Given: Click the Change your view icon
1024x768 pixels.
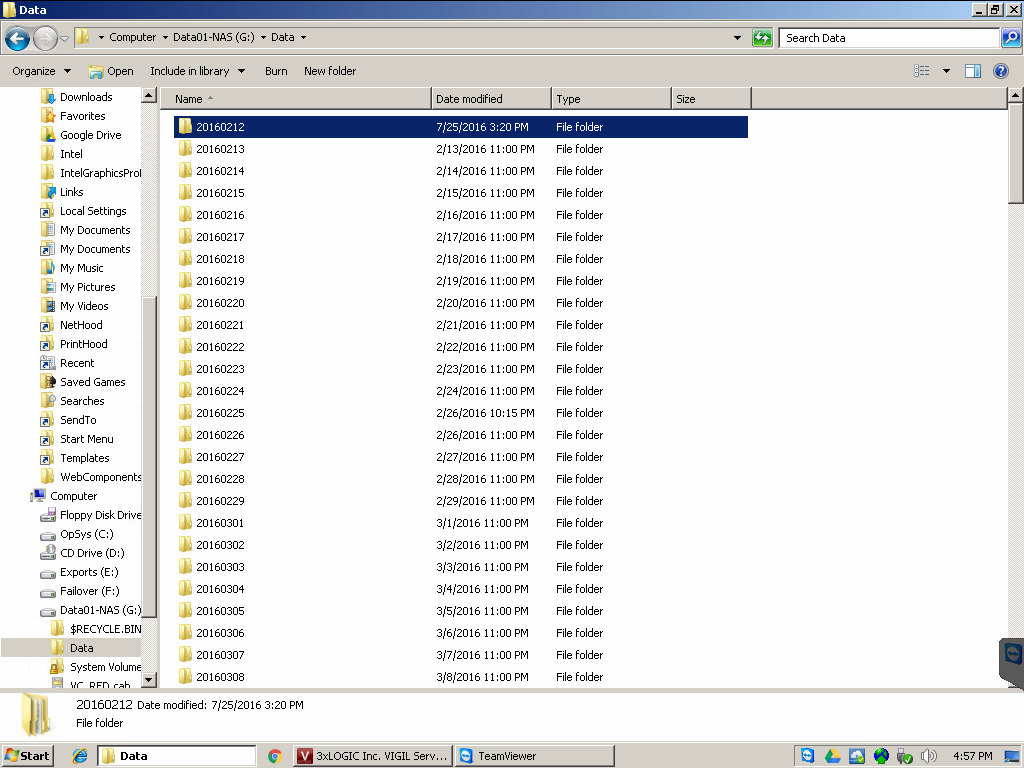Looking at the screenshot, I should (922, 71).
